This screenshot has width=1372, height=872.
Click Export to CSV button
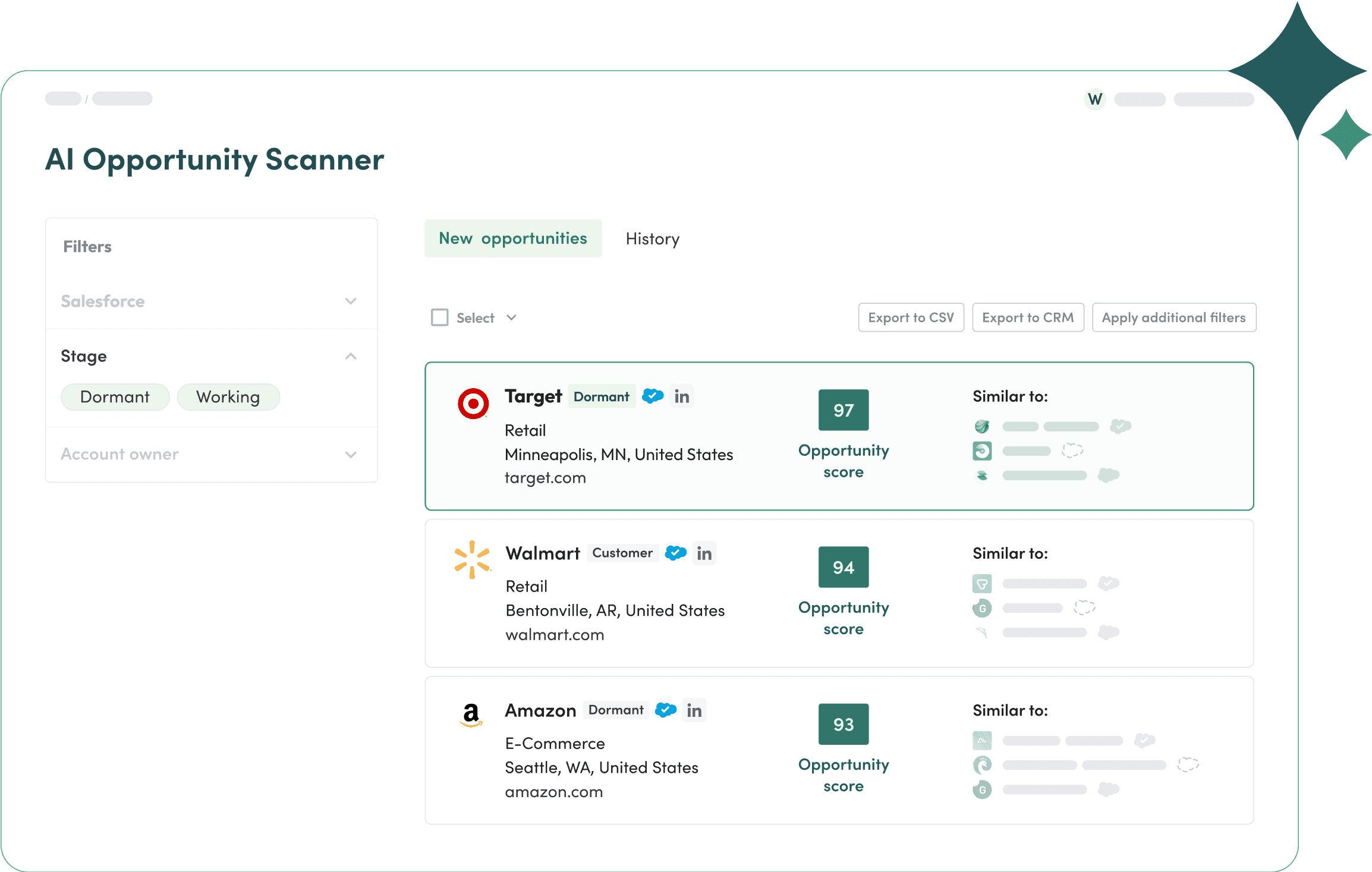911,317
